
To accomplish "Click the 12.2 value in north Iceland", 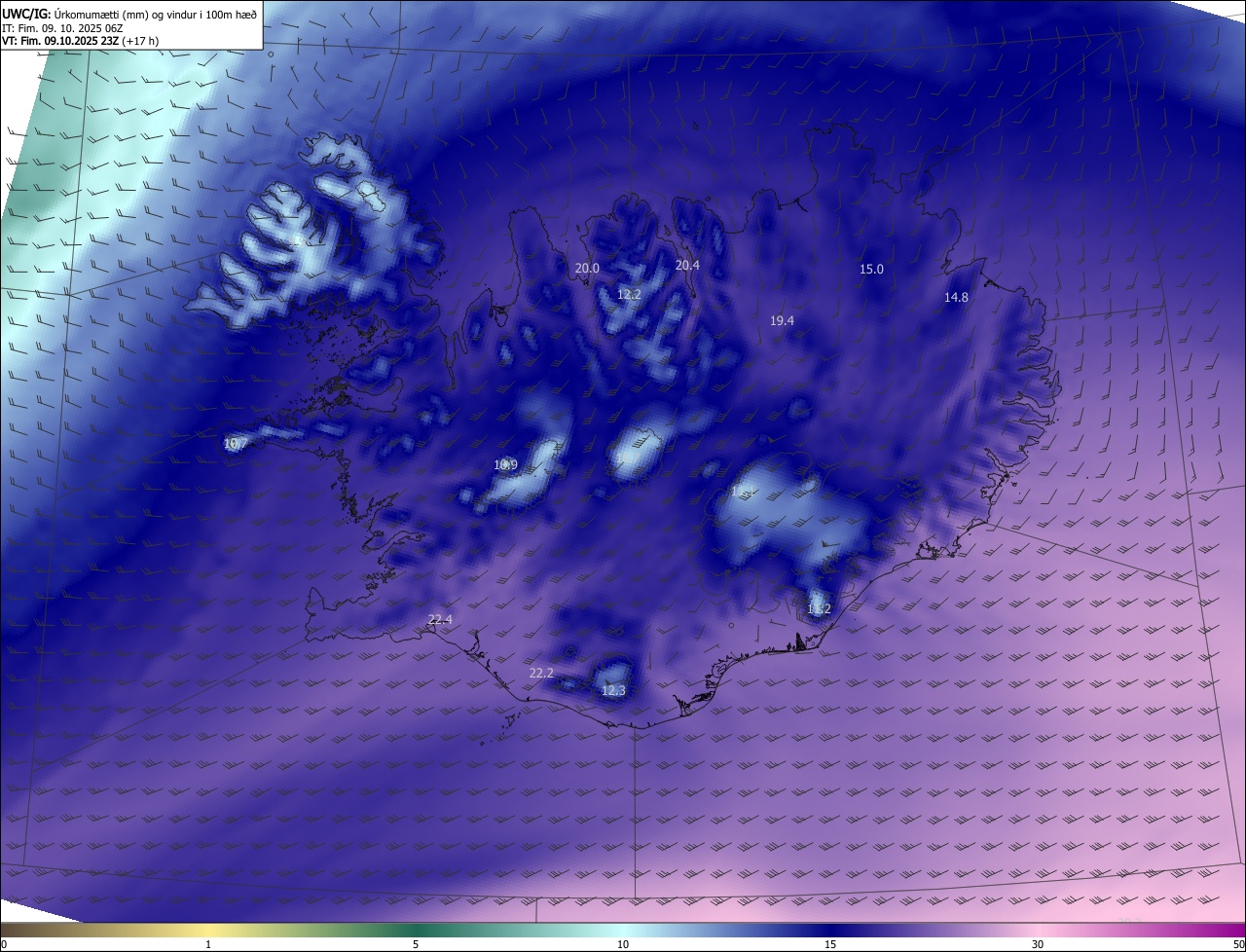I will [629, 294].
